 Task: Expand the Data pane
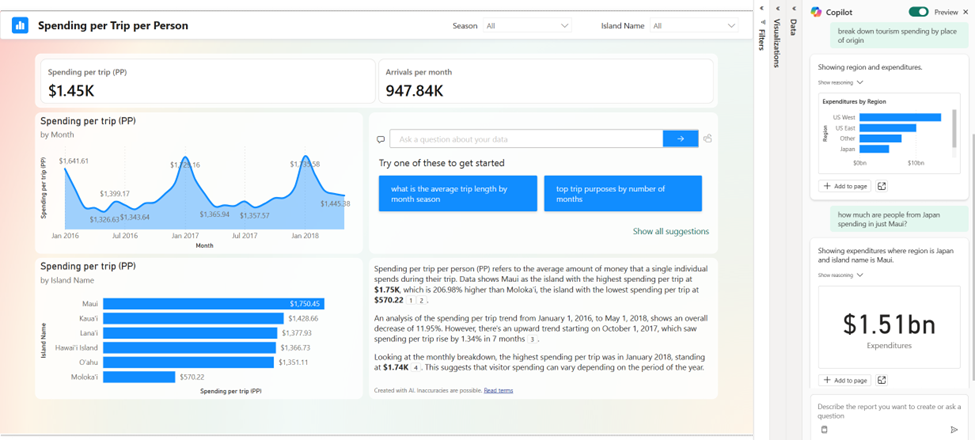pyautogui.click(x=793, y=7)
